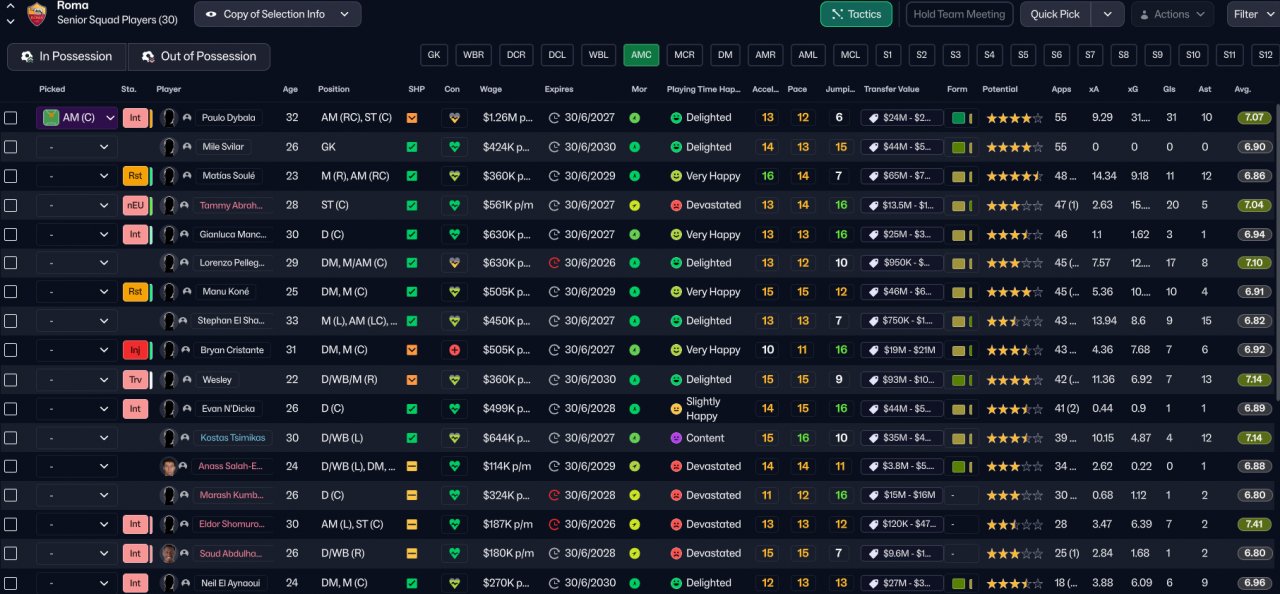Click the potential star rating on Matías Soulé's row

click(x=1015, y=176)
